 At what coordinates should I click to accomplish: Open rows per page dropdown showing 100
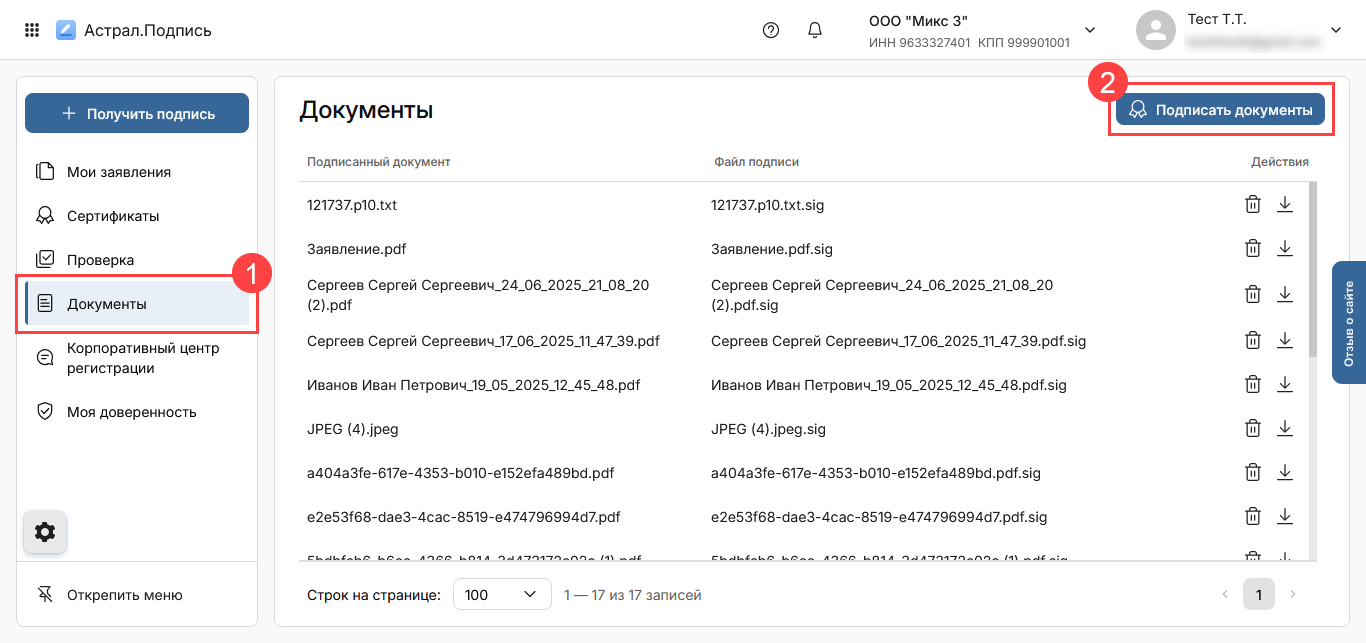502,595
